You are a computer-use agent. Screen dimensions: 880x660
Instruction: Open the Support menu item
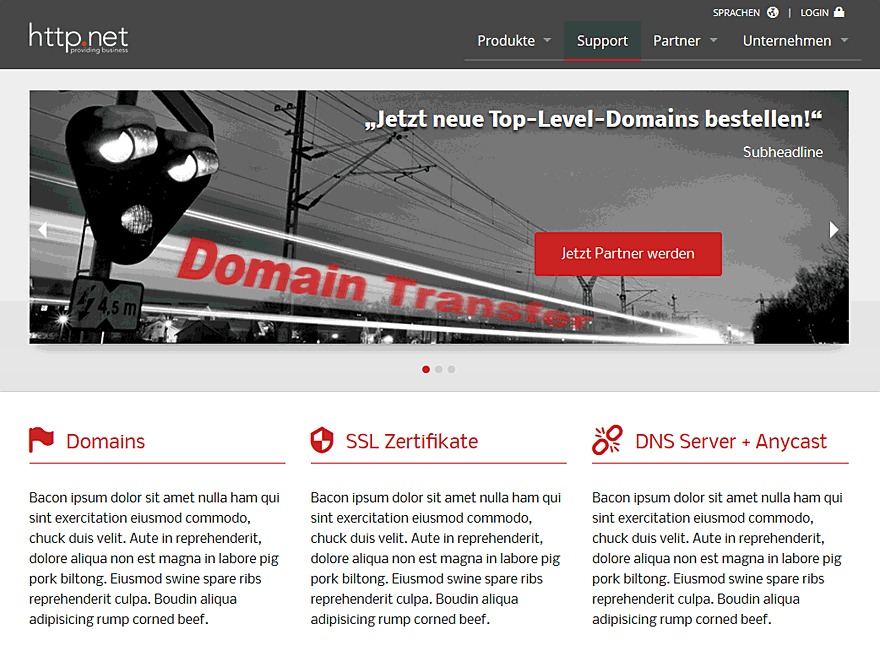coord(602,40)
